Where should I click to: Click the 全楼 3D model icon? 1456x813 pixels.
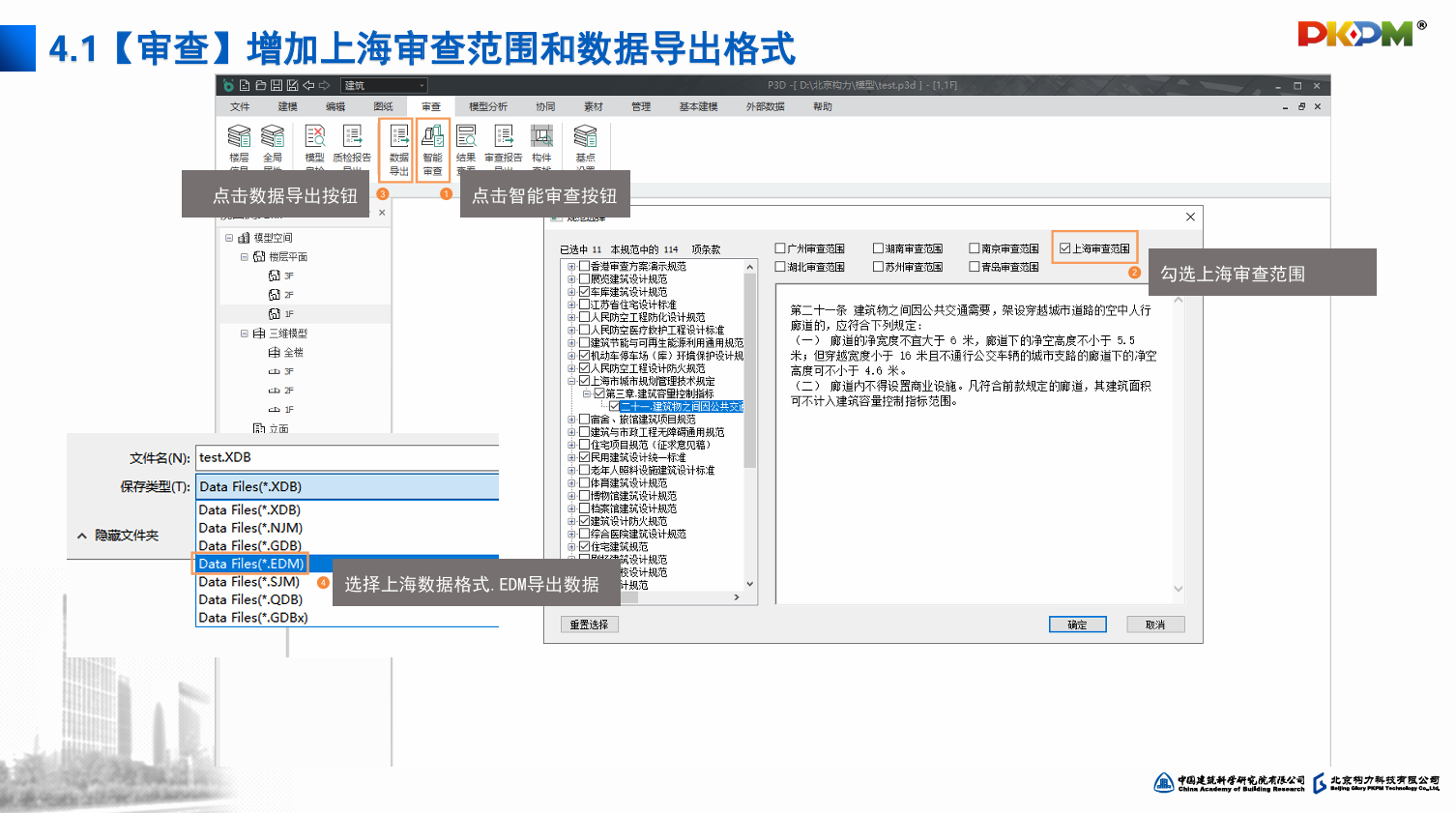pyautogui.click(x=275, y=353)
